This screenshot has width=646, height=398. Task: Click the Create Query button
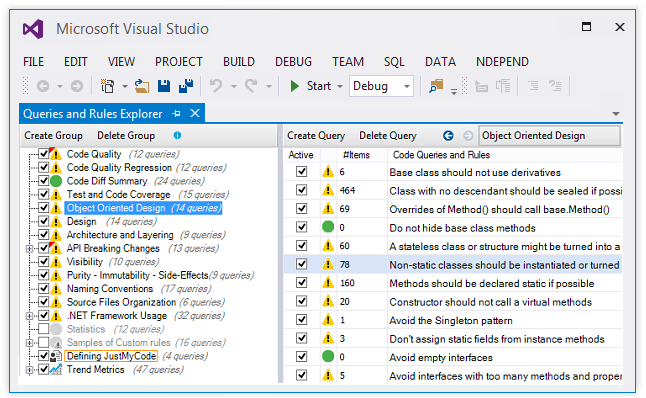316,136
